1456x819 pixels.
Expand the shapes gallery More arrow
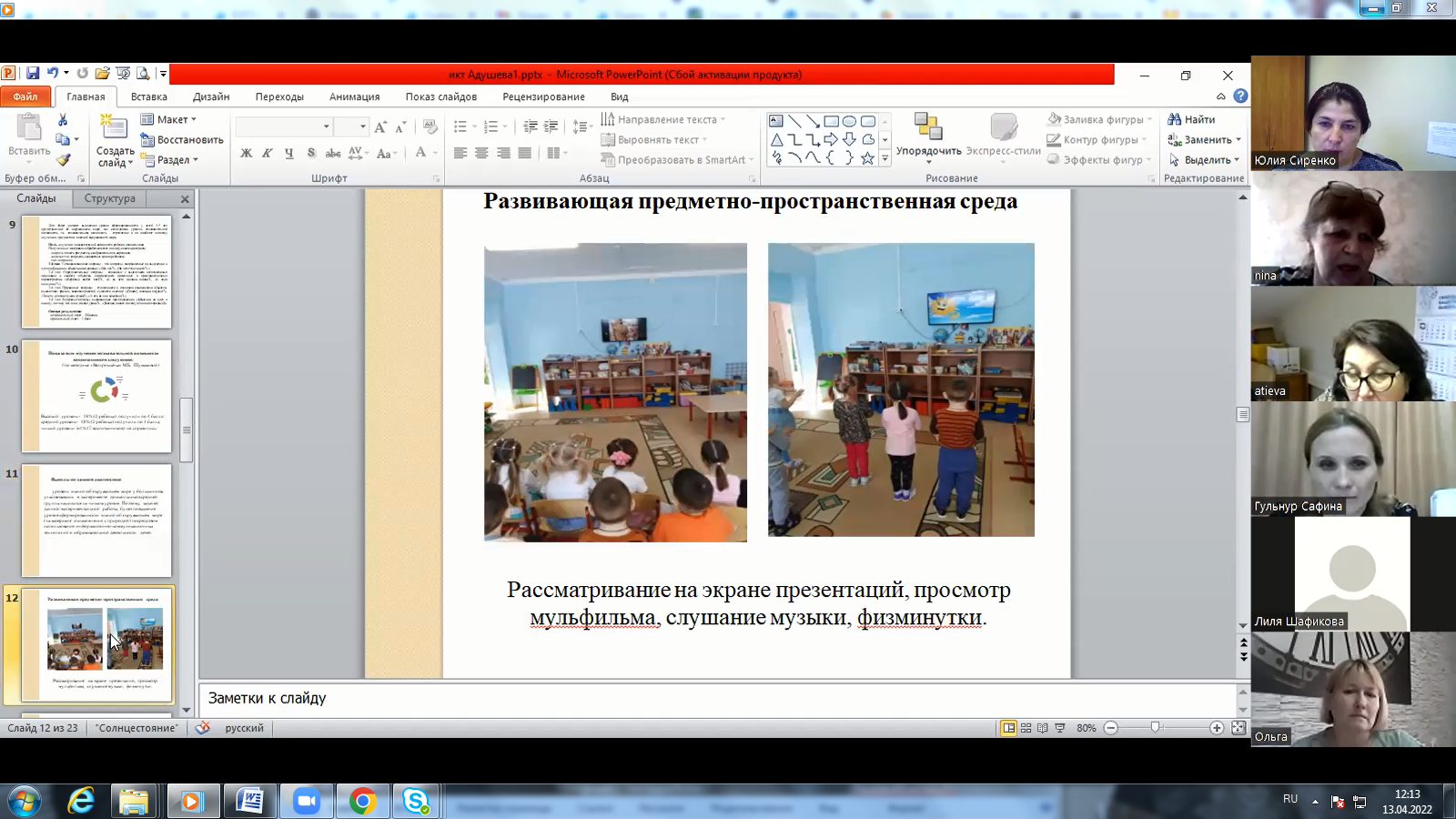tap(885, 158)
